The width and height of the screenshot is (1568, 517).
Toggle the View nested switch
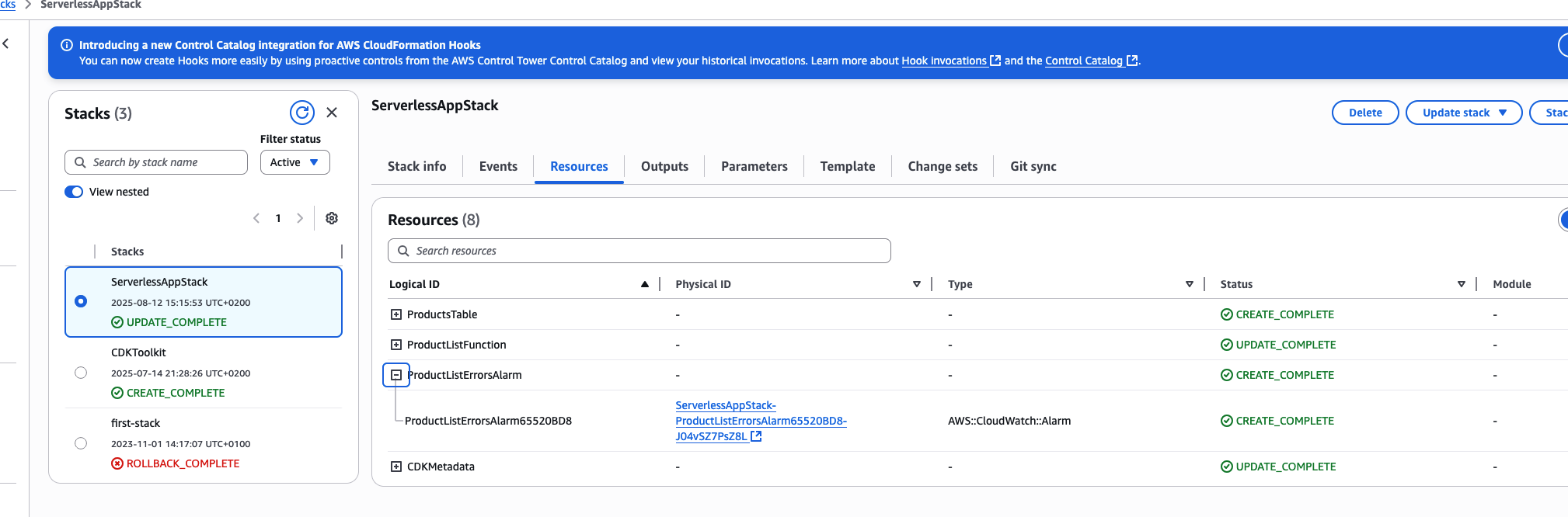click(74, 192)
